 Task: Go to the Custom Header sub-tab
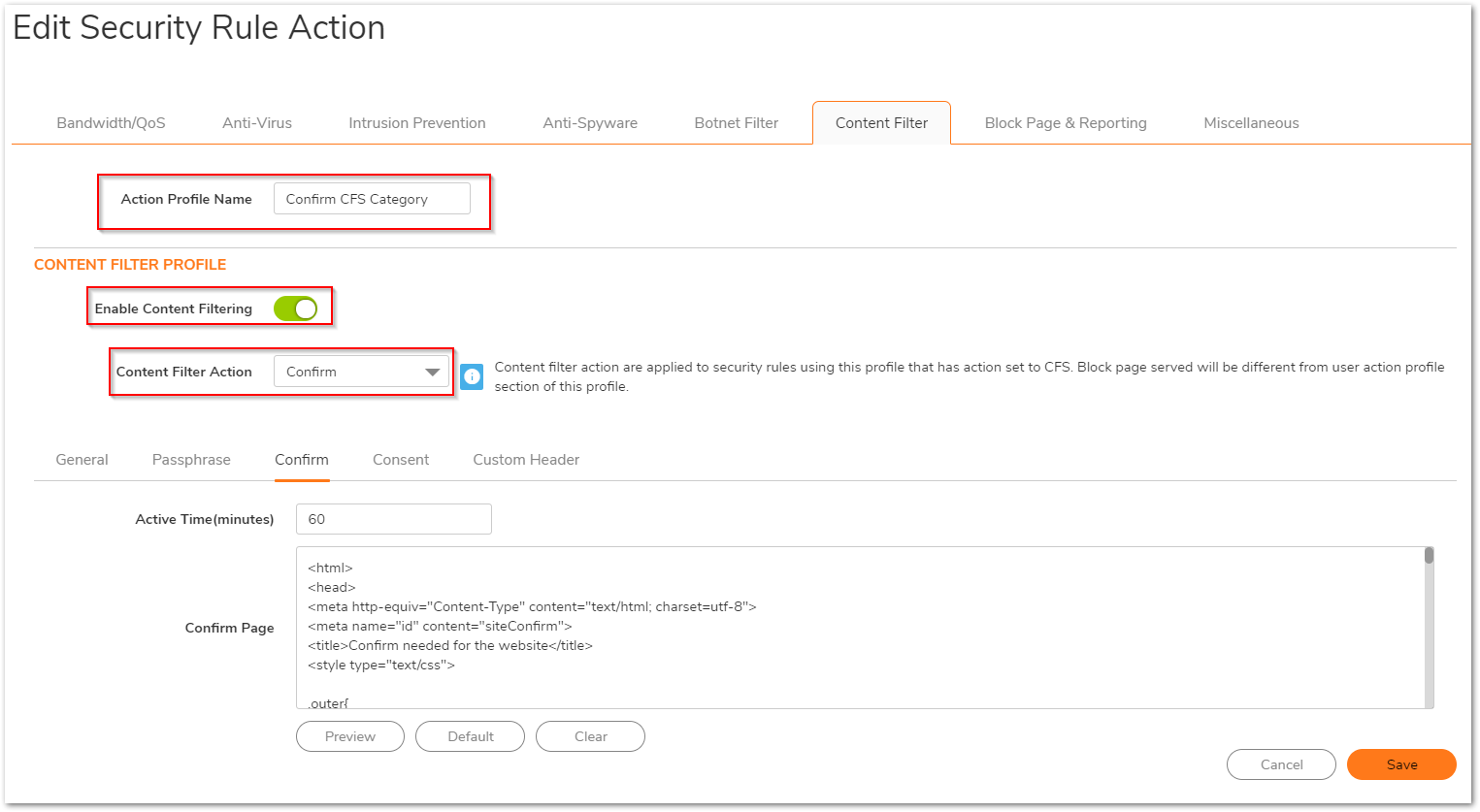click(526, 460)
